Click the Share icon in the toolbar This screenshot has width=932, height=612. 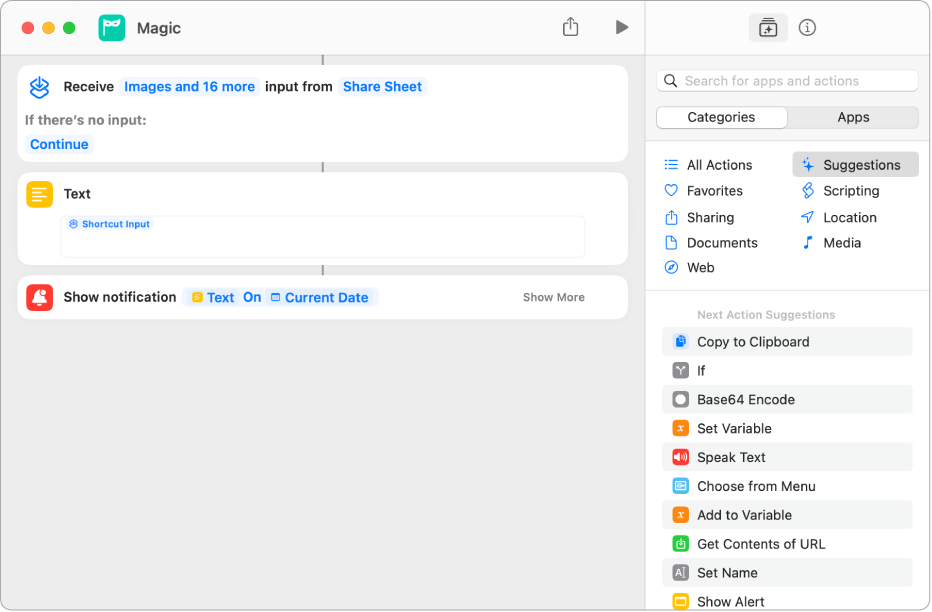point(570,27)
